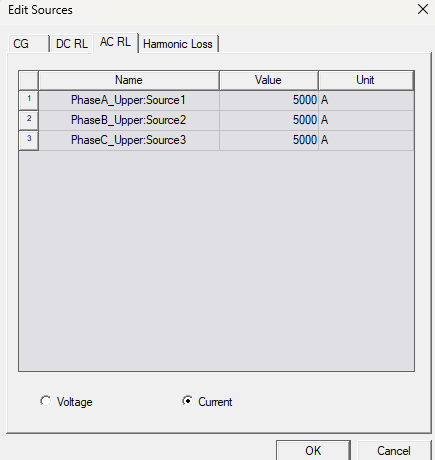
Task: Edit the value for PhaseB_Upper:Source2
Action: (269, 120)
